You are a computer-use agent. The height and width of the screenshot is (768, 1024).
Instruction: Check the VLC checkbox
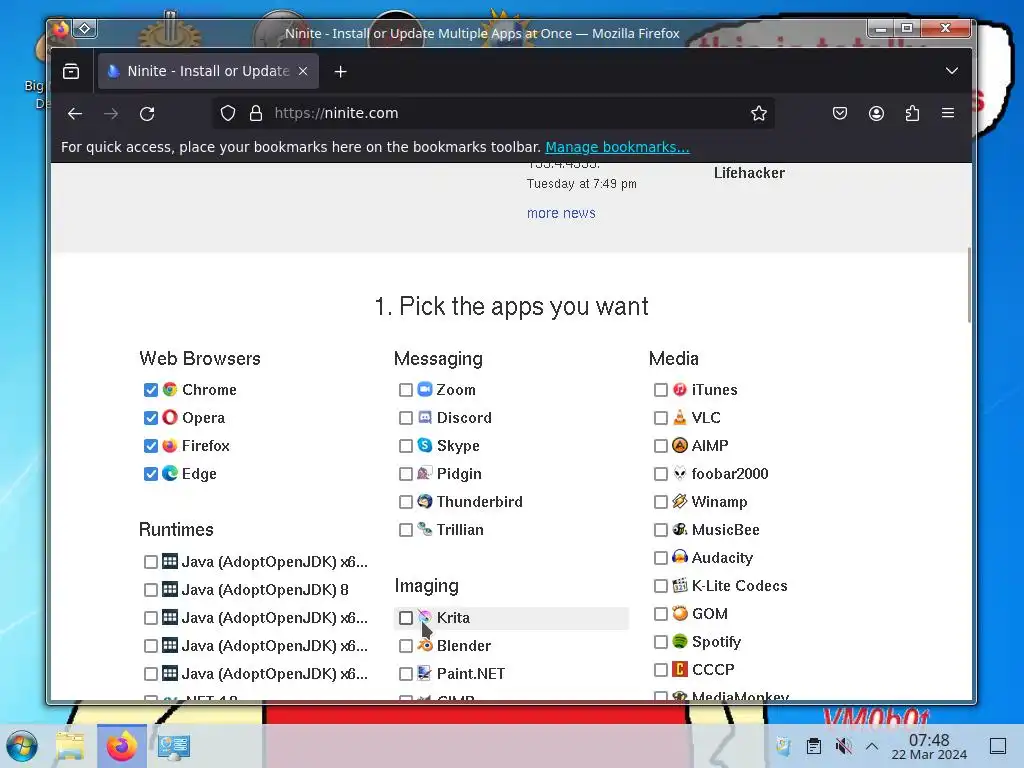(660, 418)
